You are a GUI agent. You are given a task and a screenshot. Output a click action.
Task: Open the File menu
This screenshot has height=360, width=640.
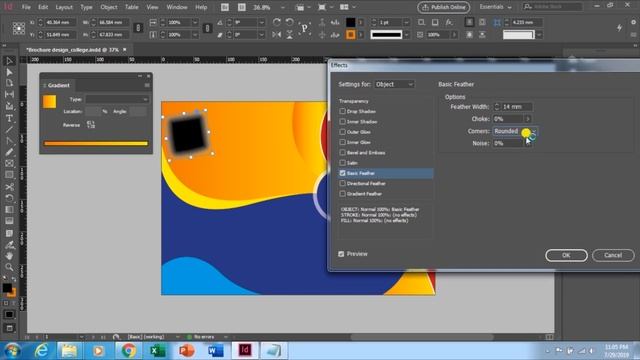point(26,7)
